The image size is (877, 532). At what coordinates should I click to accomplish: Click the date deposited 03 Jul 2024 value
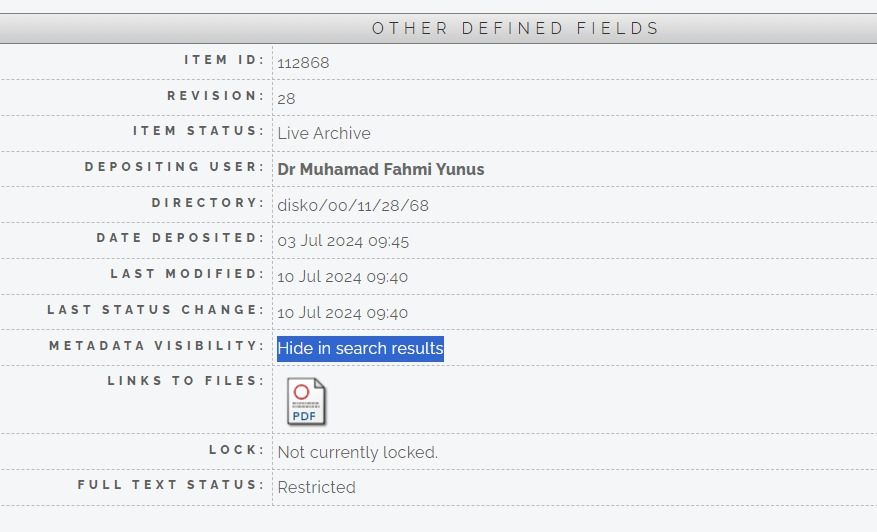[343, 241]
